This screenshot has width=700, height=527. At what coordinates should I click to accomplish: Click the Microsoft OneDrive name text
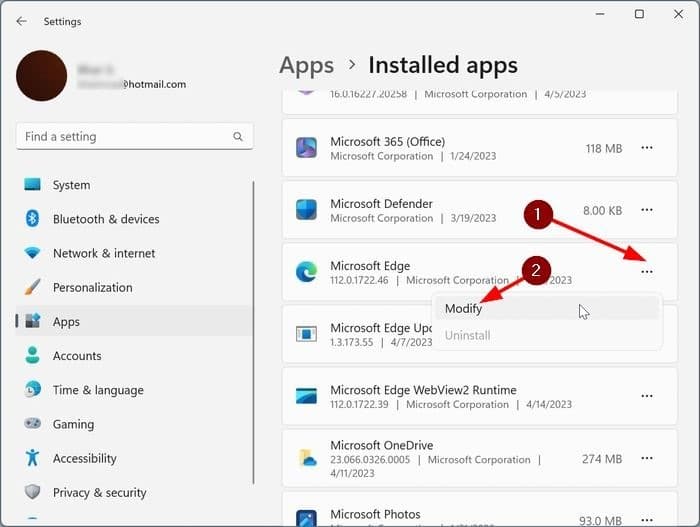click(x=382, y=445)
